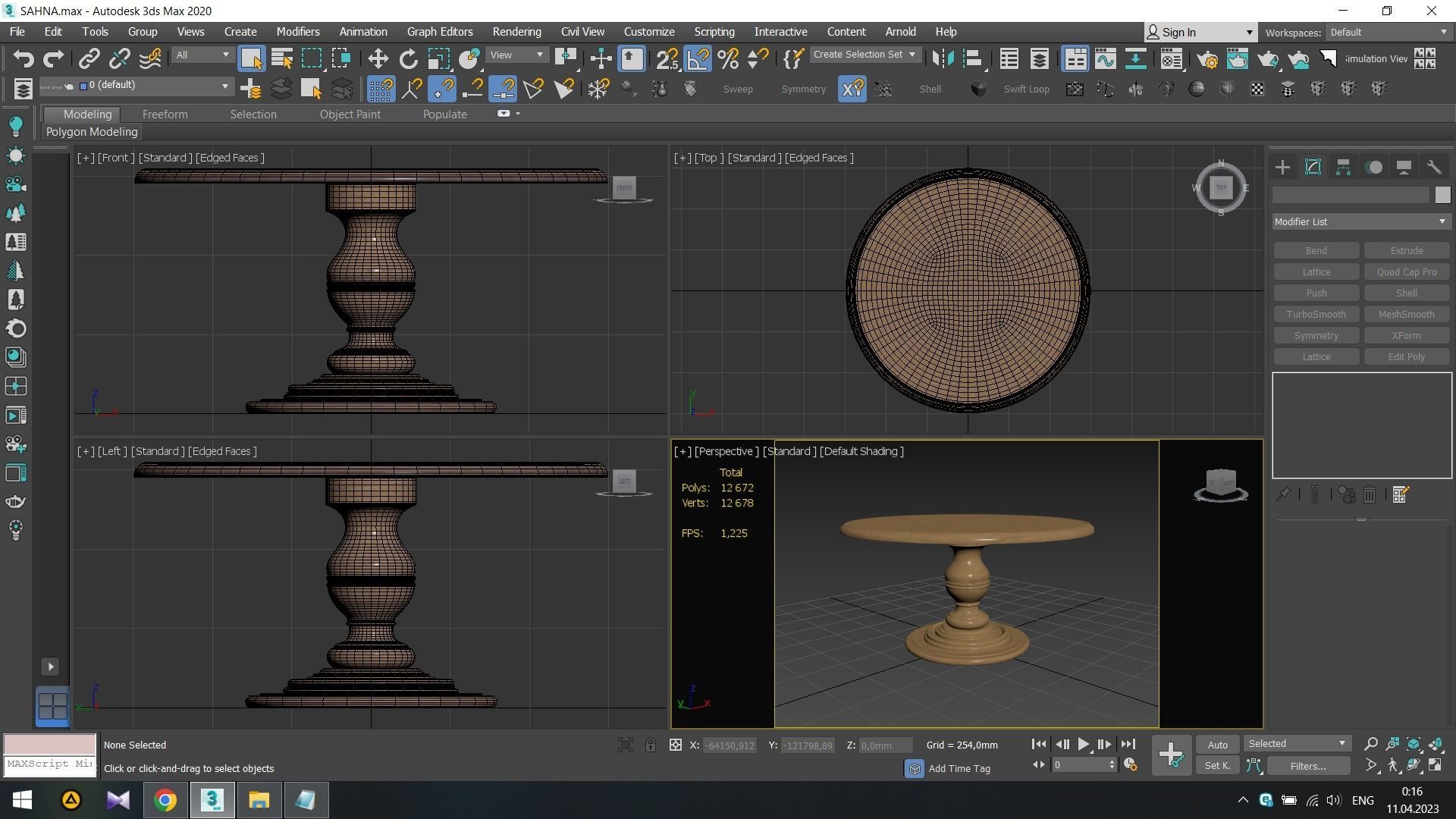Toggle window/crossing selection mode
Screen dimensions: 1456x819
point(341,59)
